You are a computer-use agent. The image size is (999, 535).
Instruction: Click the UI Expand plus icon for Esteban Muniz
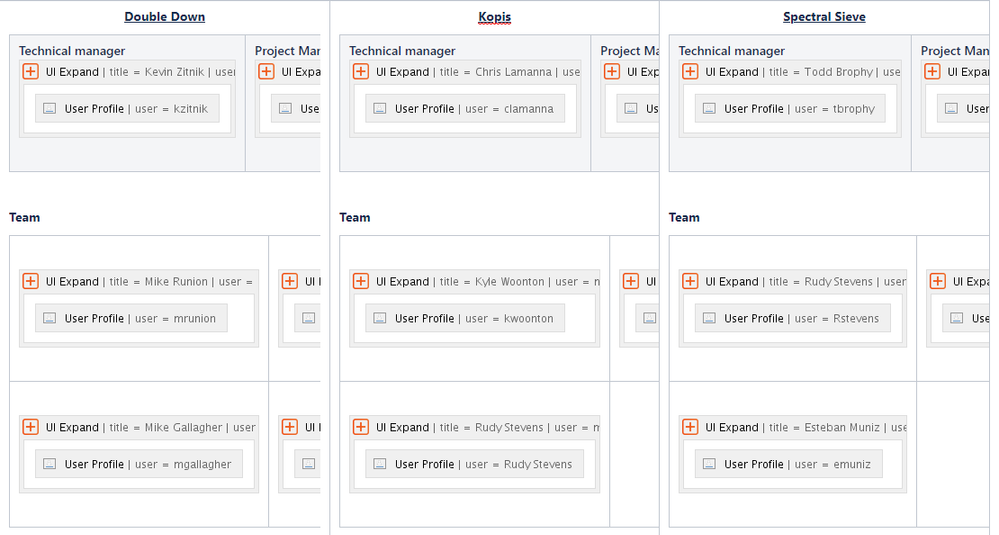[x=690, y=427]
